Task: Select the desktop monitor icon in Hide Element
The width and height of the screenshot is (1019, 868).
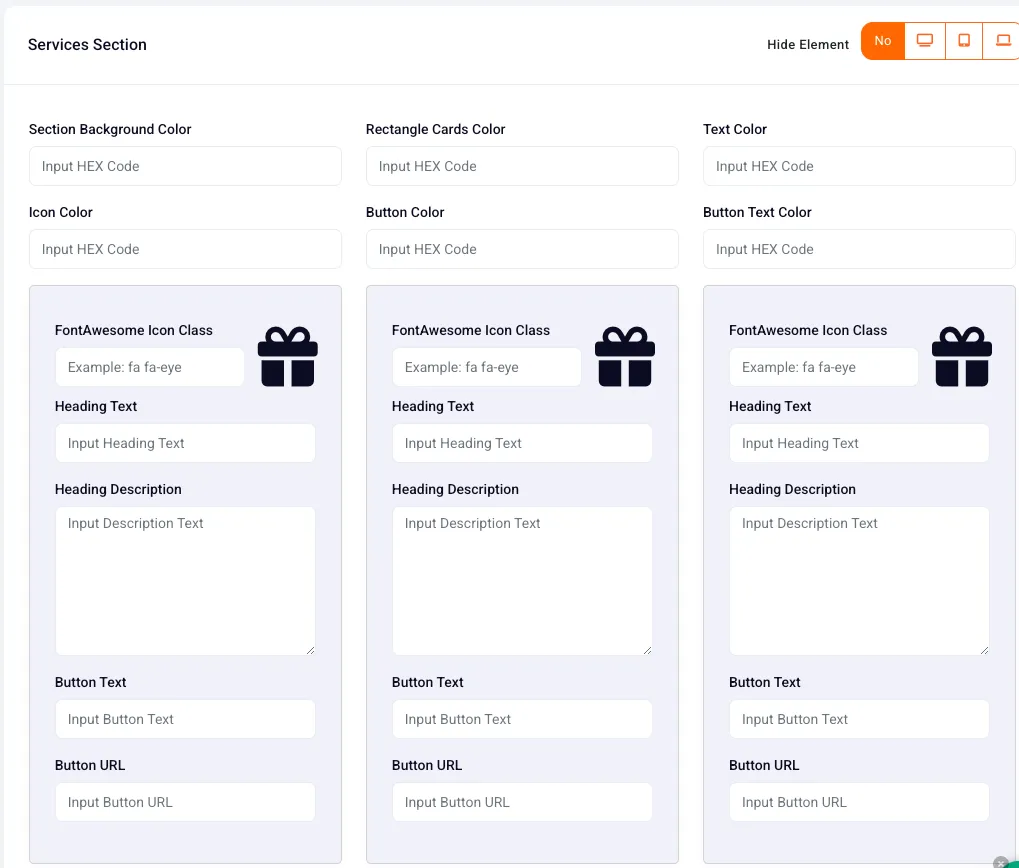Action: [x=925, y=41]
